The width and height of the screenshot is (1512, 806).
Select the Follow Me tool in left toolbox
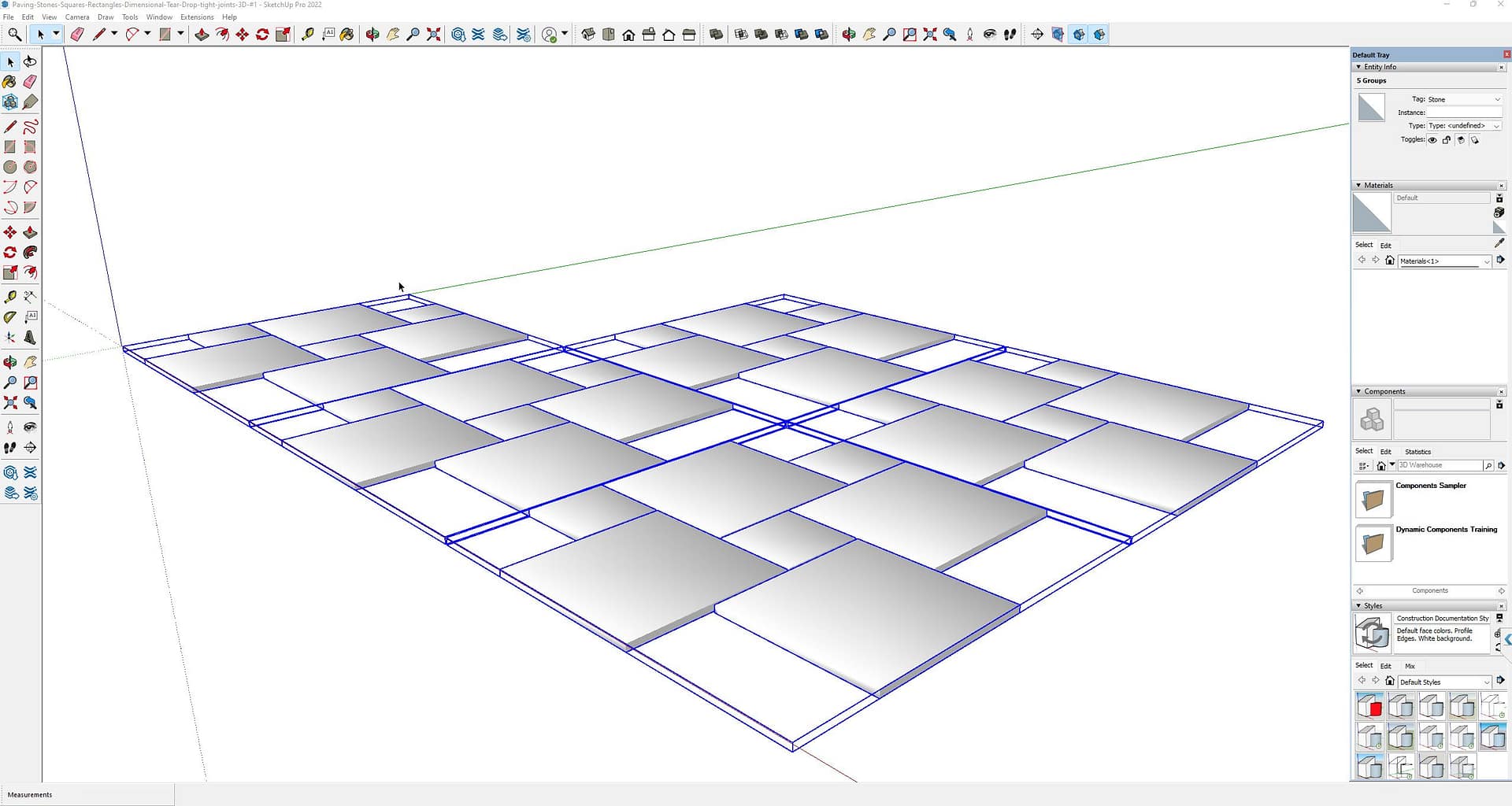tap(30, 253)
